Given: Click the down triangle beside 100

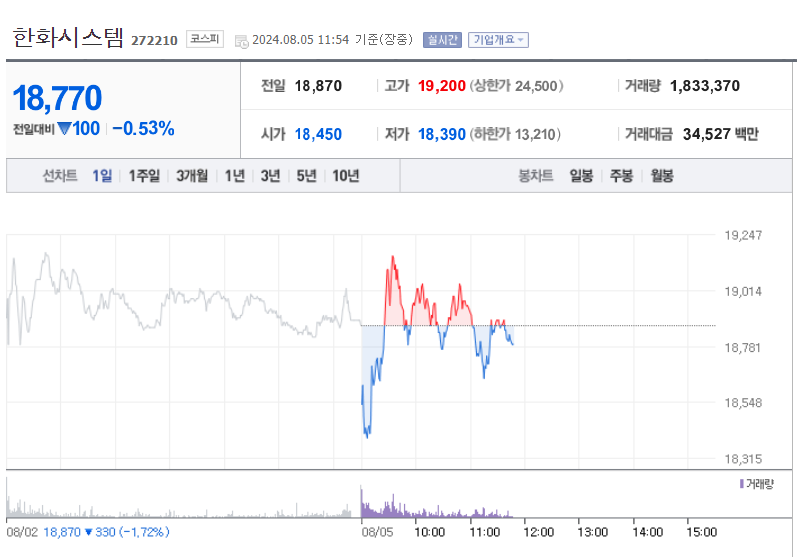Looking at the screenshot, I should click(64, 129).
